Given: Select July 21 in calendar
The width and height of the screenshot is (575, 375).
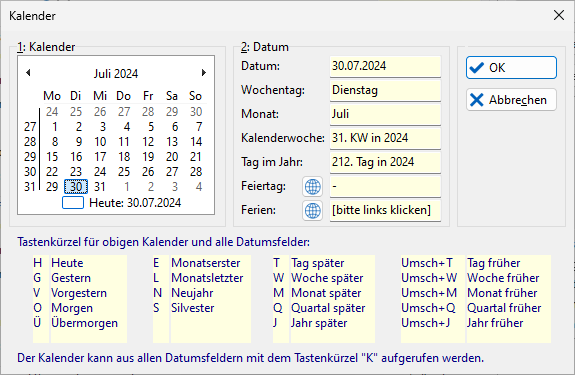Looking at the screenshot, I should pyautogui.click(x=196, y=157).
